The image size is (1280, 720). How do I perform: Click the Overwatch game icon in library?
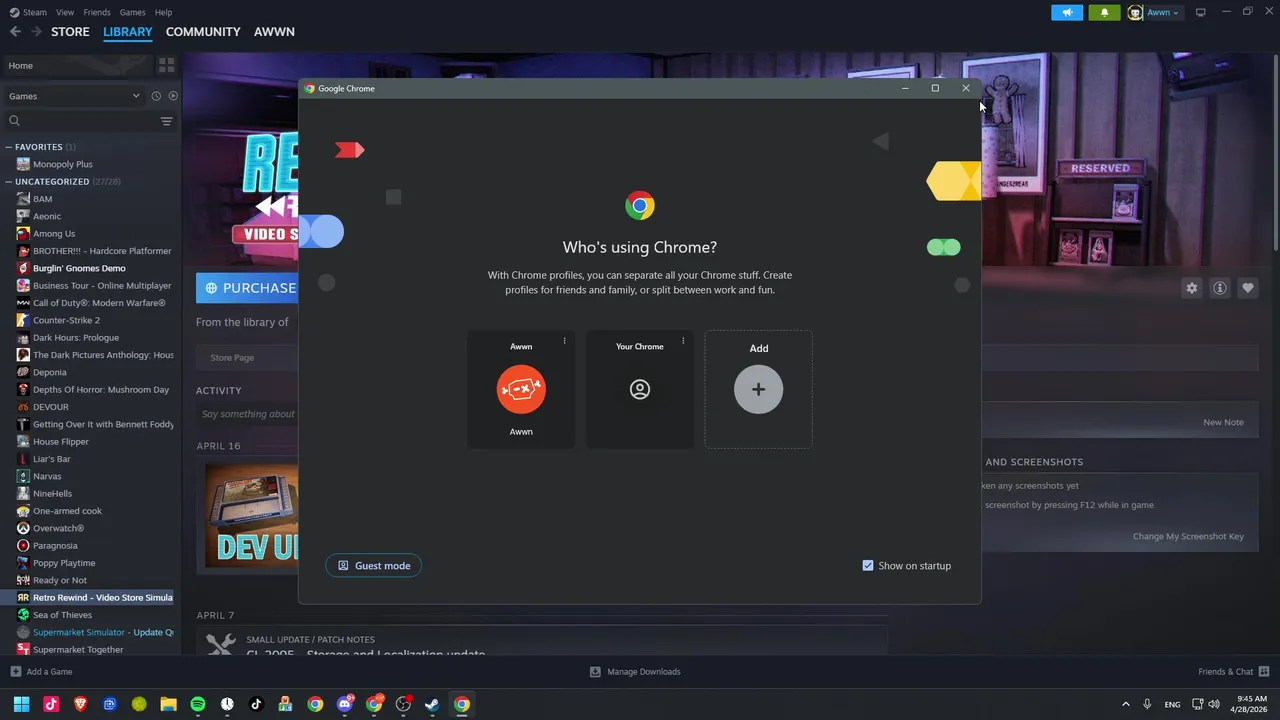pyautogui.click(x=23, y=528)
